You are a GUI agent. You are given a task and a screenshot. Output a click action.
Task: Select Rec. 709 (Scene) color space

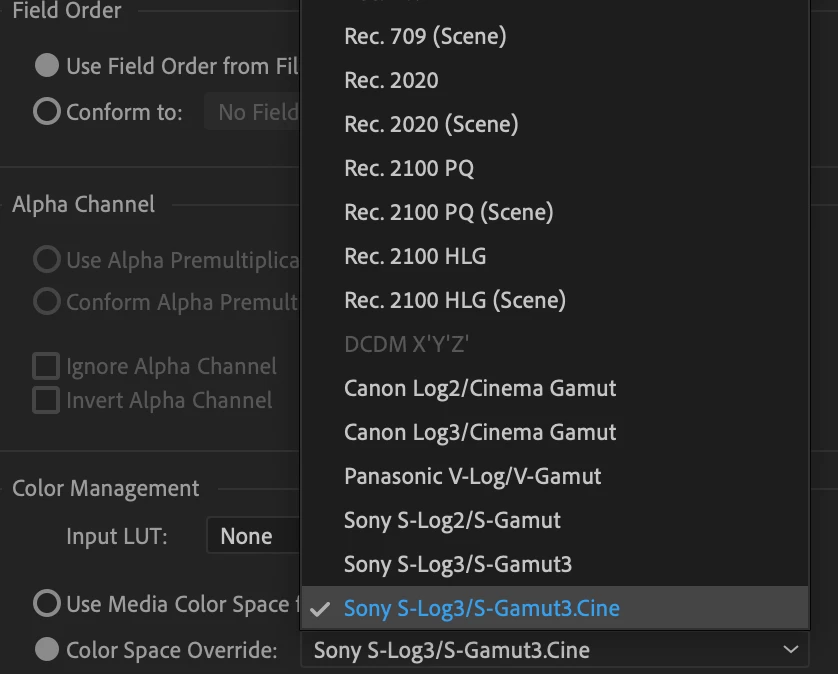coord(555,36)
